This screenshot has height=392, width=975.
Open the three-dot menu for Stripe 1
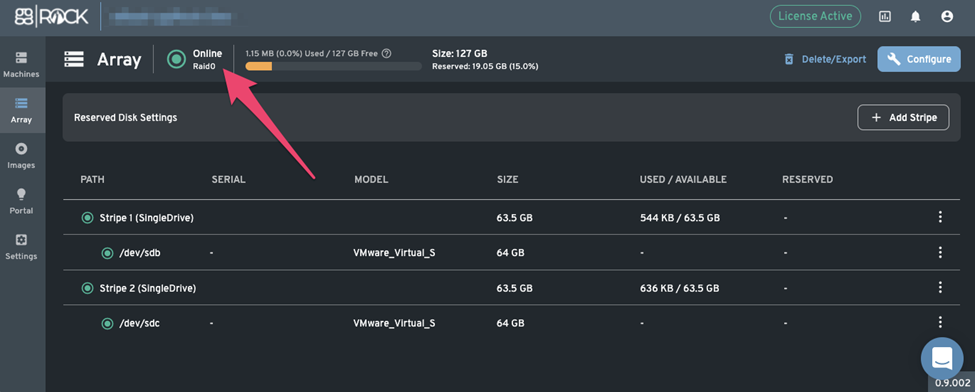940,217
